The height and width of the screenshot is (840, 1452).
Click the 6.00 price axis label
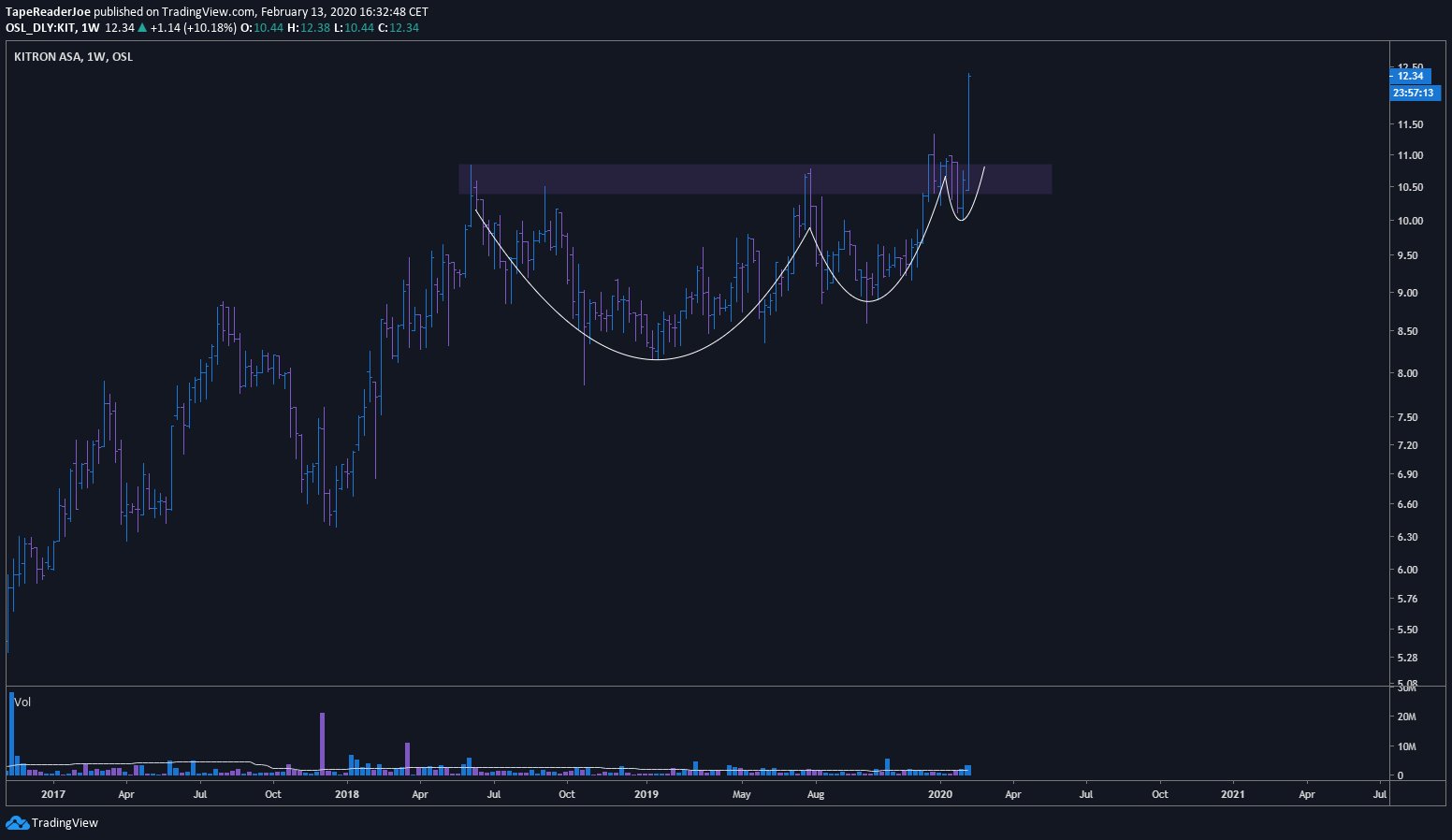[x=1407, y=570]
